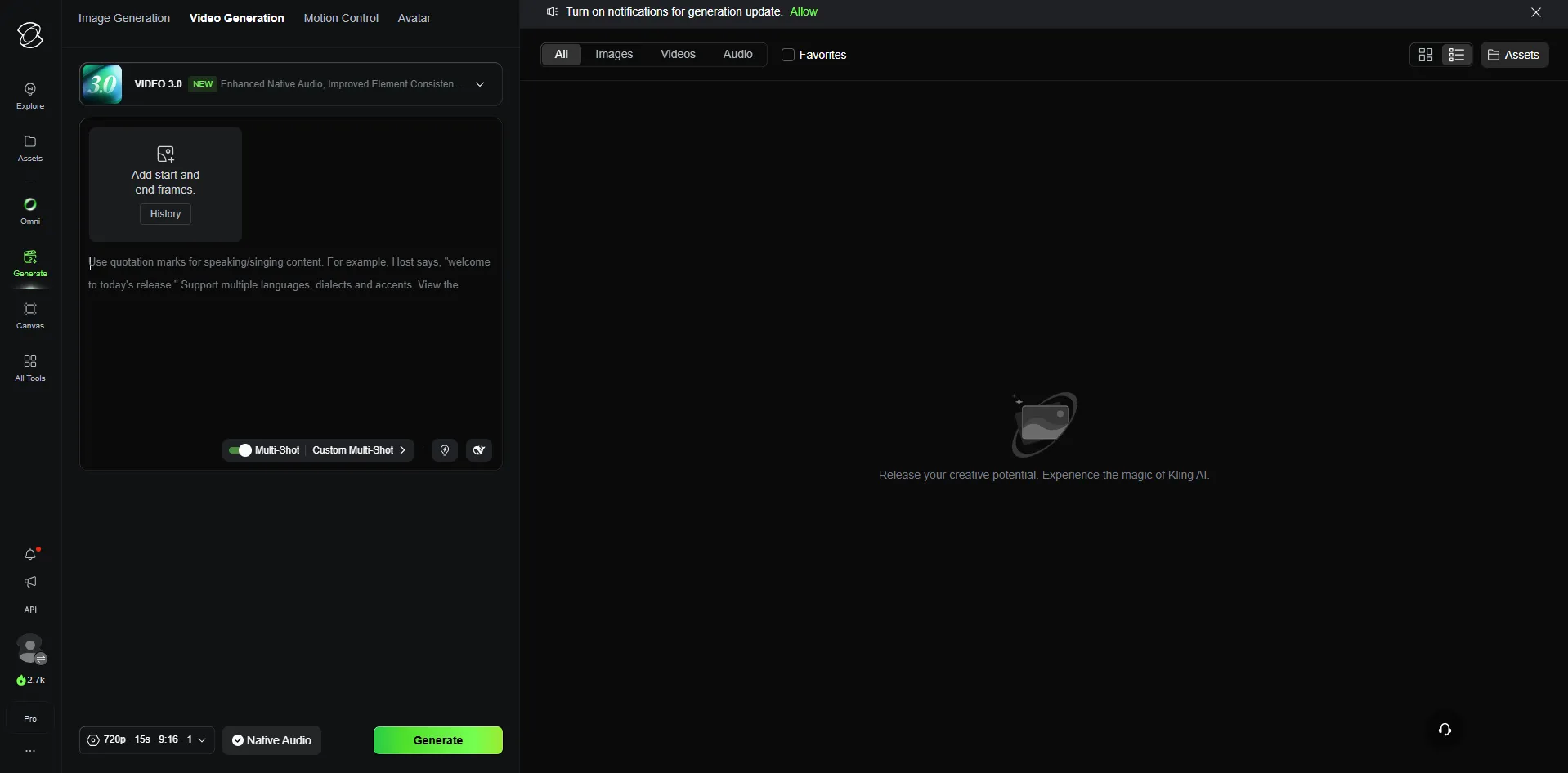Select the Omni tool in sidebar
1568x773 pixels.
30,210
